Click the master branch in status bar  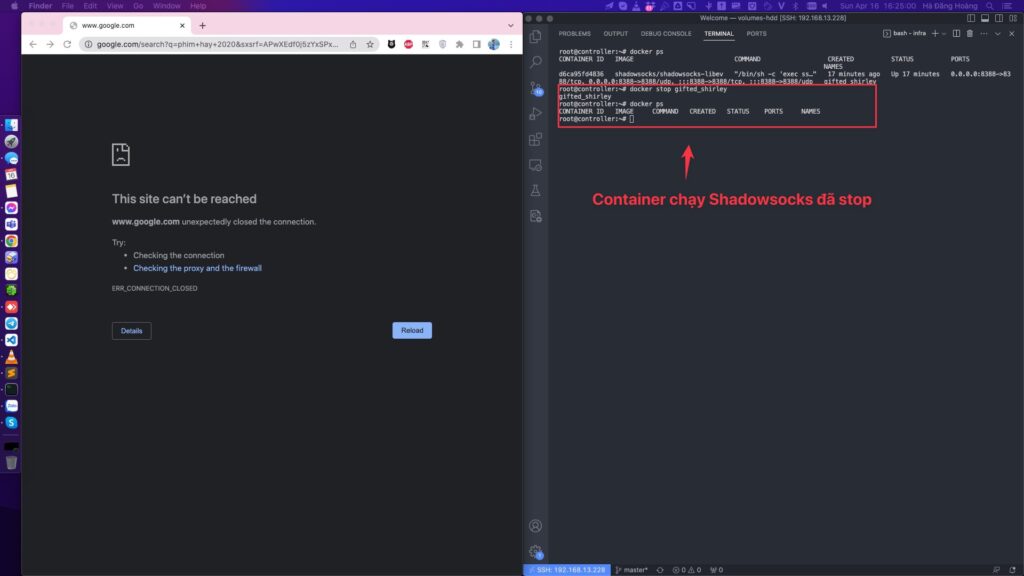(x=632, y=570)
